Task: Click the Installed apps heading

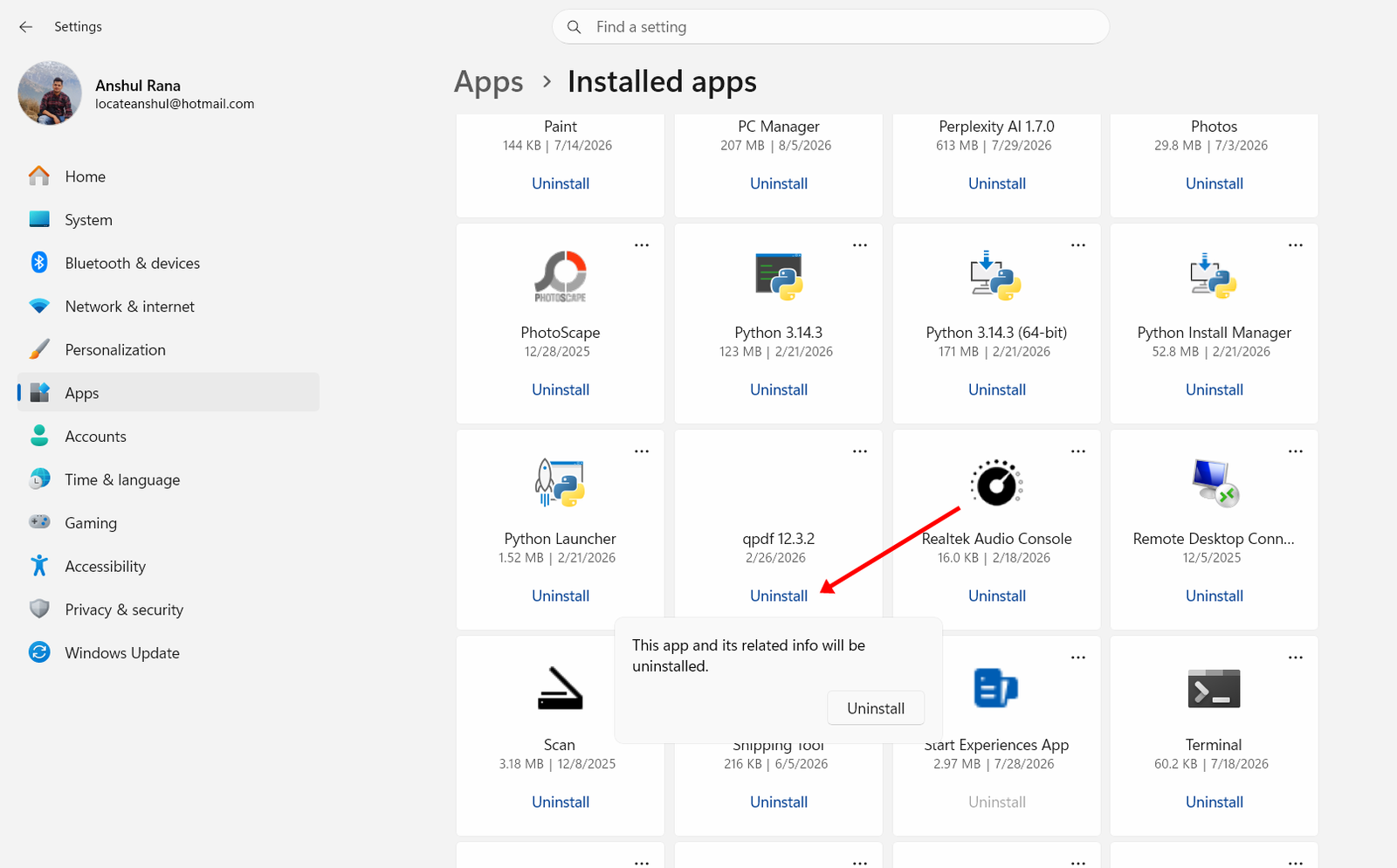Action: [x=662, y=82]
